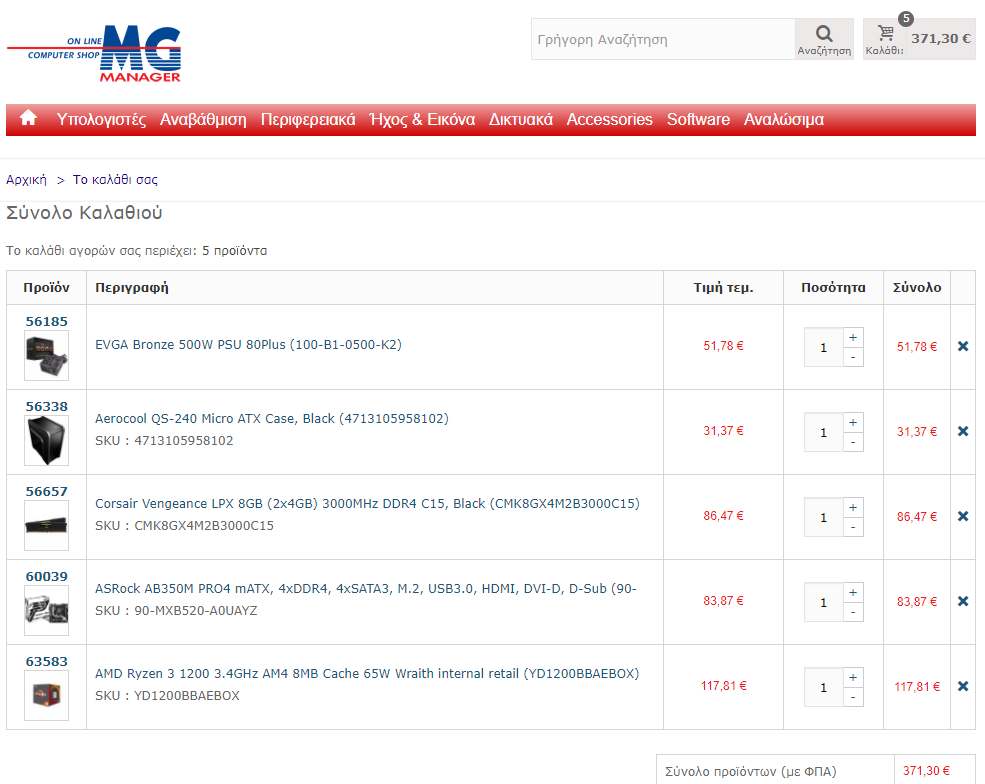Open EVGA power supply product thumbnail
The image size is (985, 784).
click(46, 356)
